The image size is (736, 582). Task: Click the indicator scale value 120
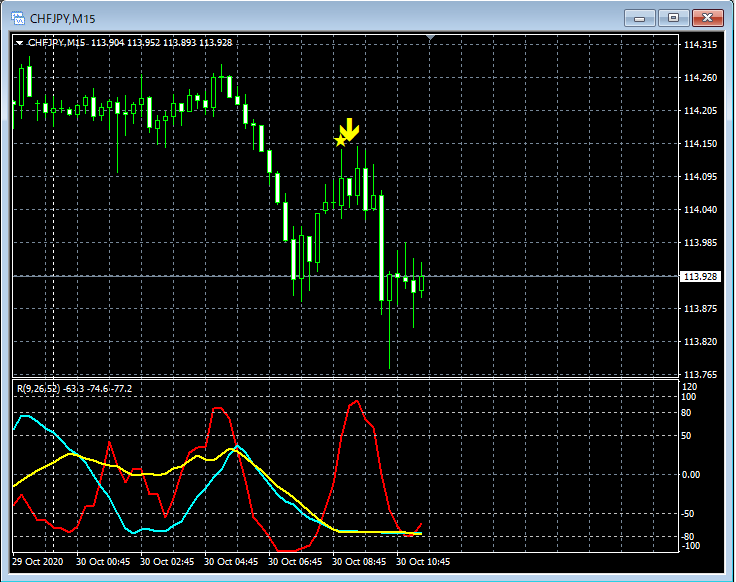690,387
